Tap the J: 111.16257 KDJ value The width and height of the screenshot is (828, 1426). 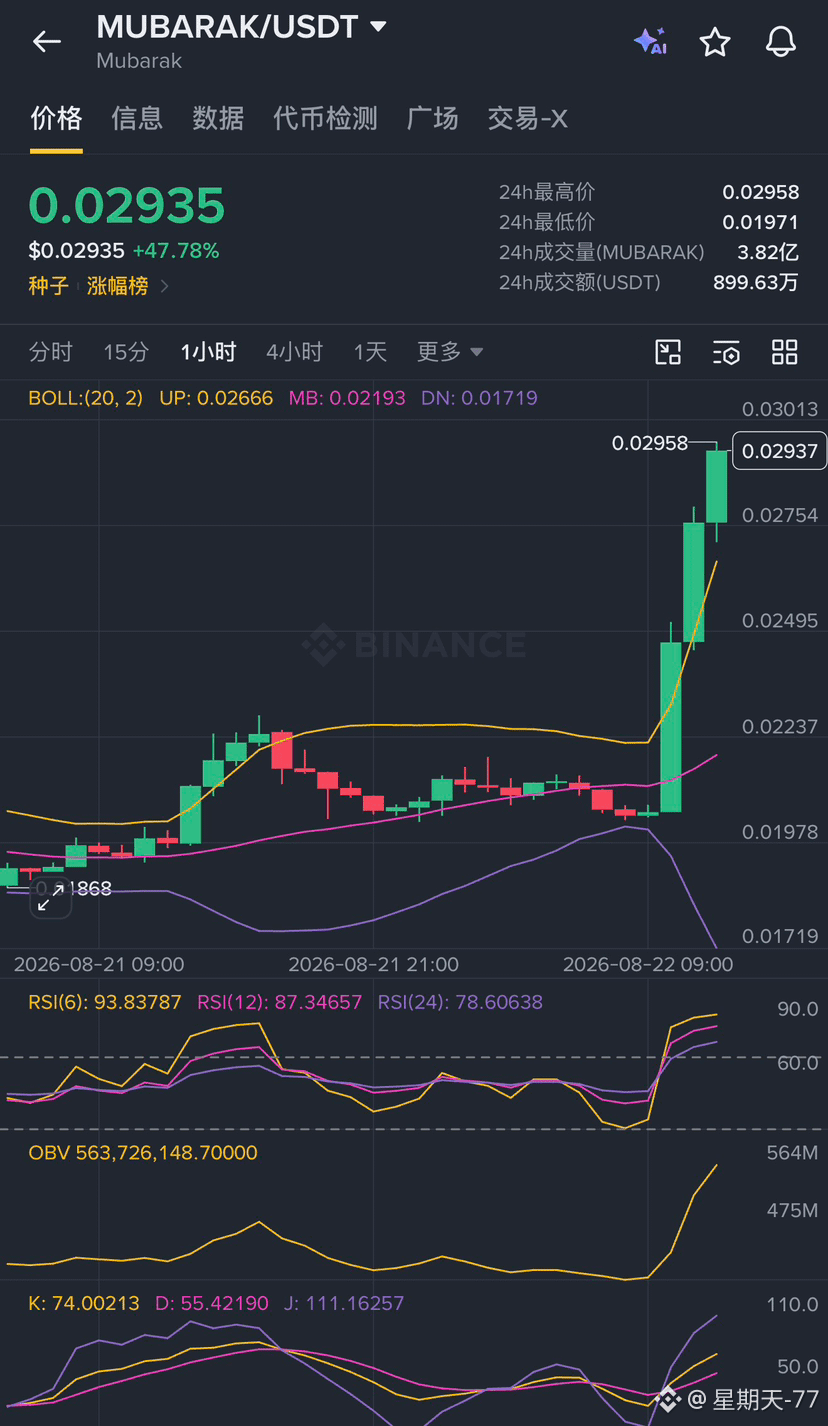point(344,1303)
